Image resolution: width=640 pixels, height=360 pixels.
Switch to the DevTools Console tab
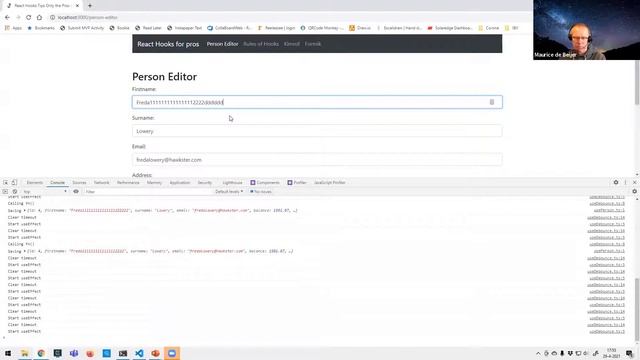coord(58,183)
